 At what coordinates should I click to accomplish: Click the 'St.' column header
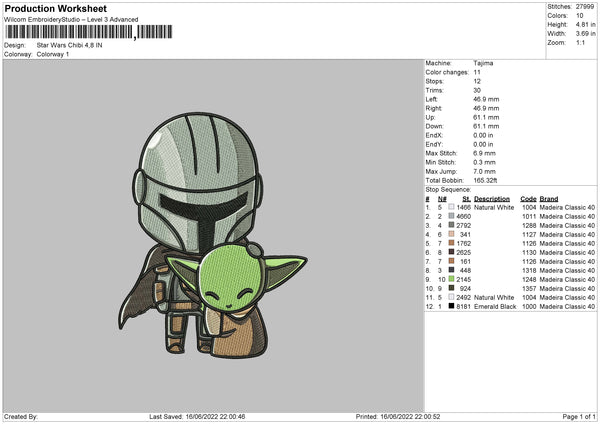[x=466, y=199]
